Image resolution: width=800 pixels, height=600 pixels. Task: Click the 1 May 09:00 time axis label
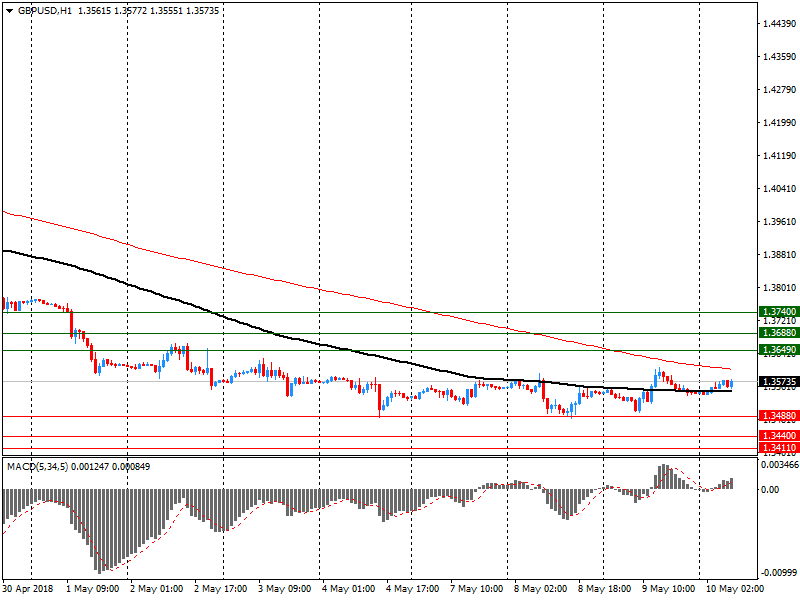[93, 589]
